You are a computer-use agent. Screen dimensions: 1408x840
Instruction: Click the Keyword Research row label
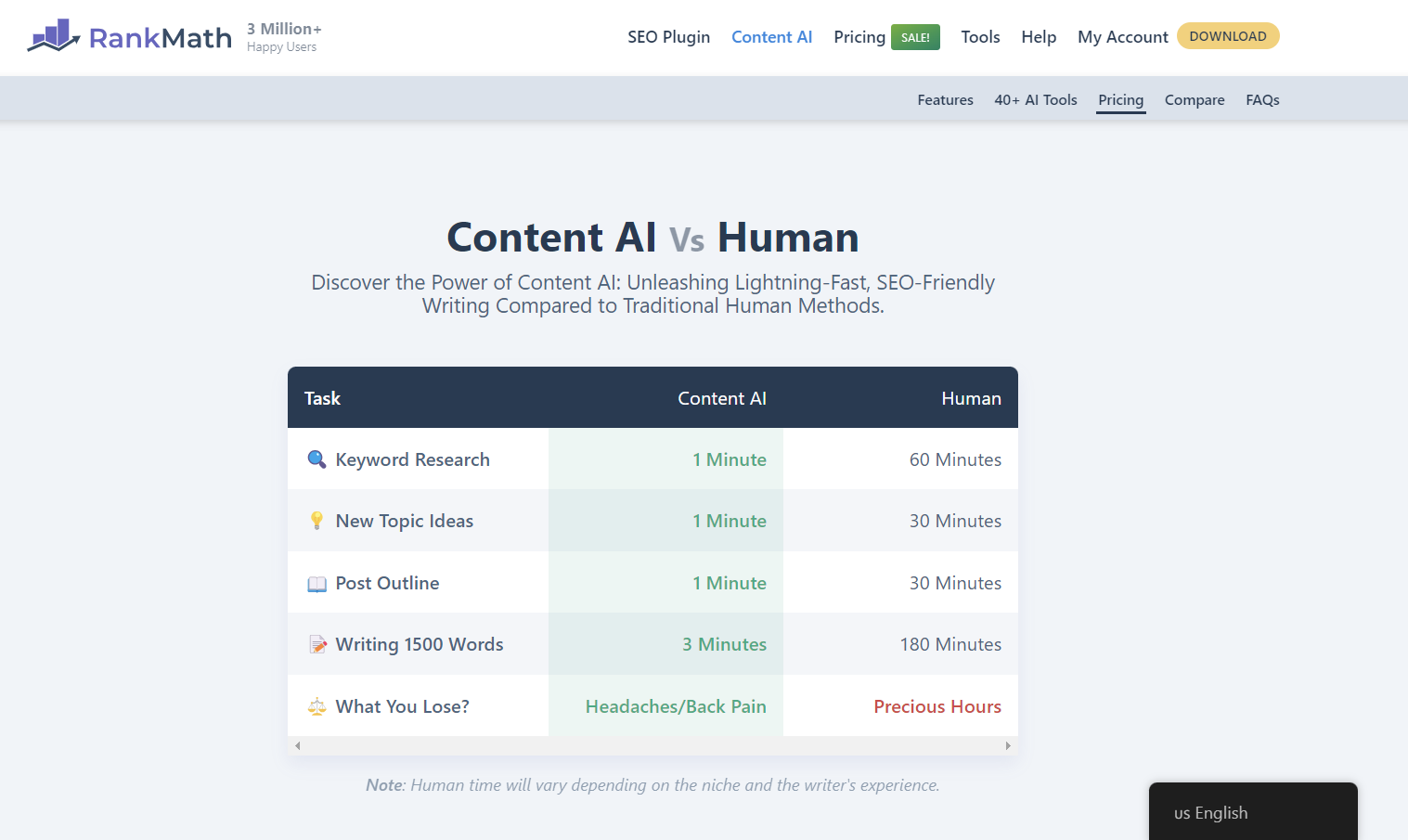[x=412, y=459]
